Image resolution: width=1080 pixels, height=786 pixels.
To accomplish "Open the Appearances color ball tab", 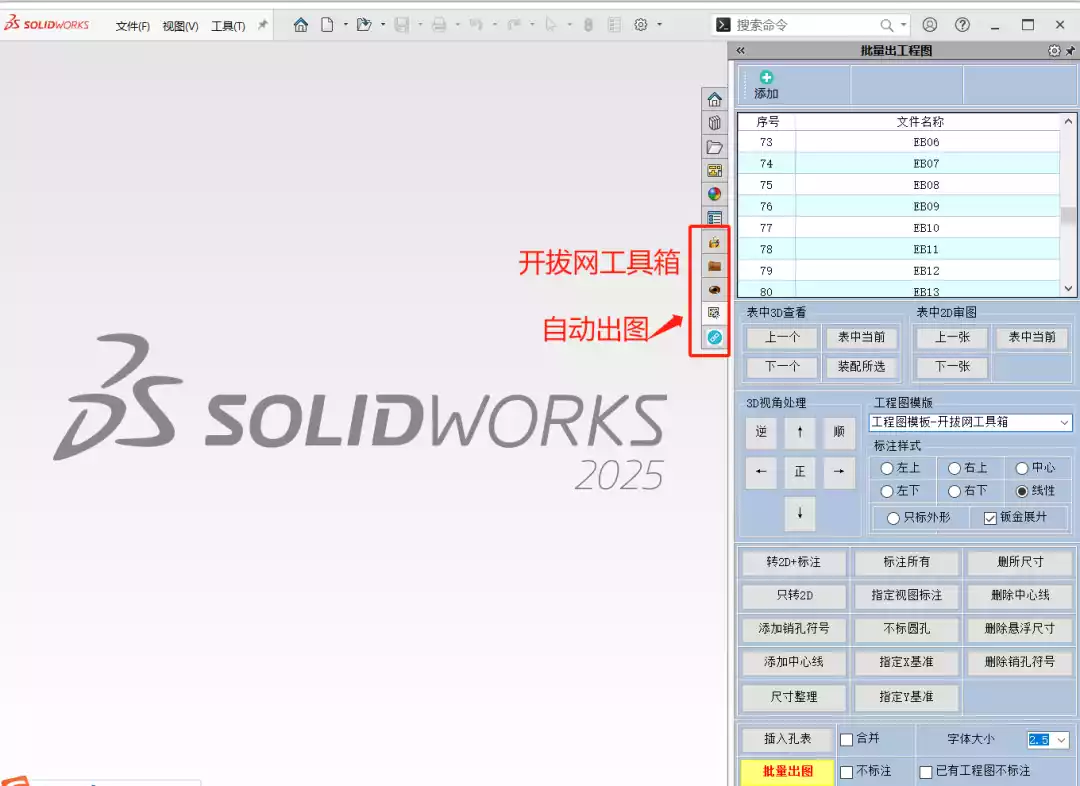I will click(x=714, y=194).
